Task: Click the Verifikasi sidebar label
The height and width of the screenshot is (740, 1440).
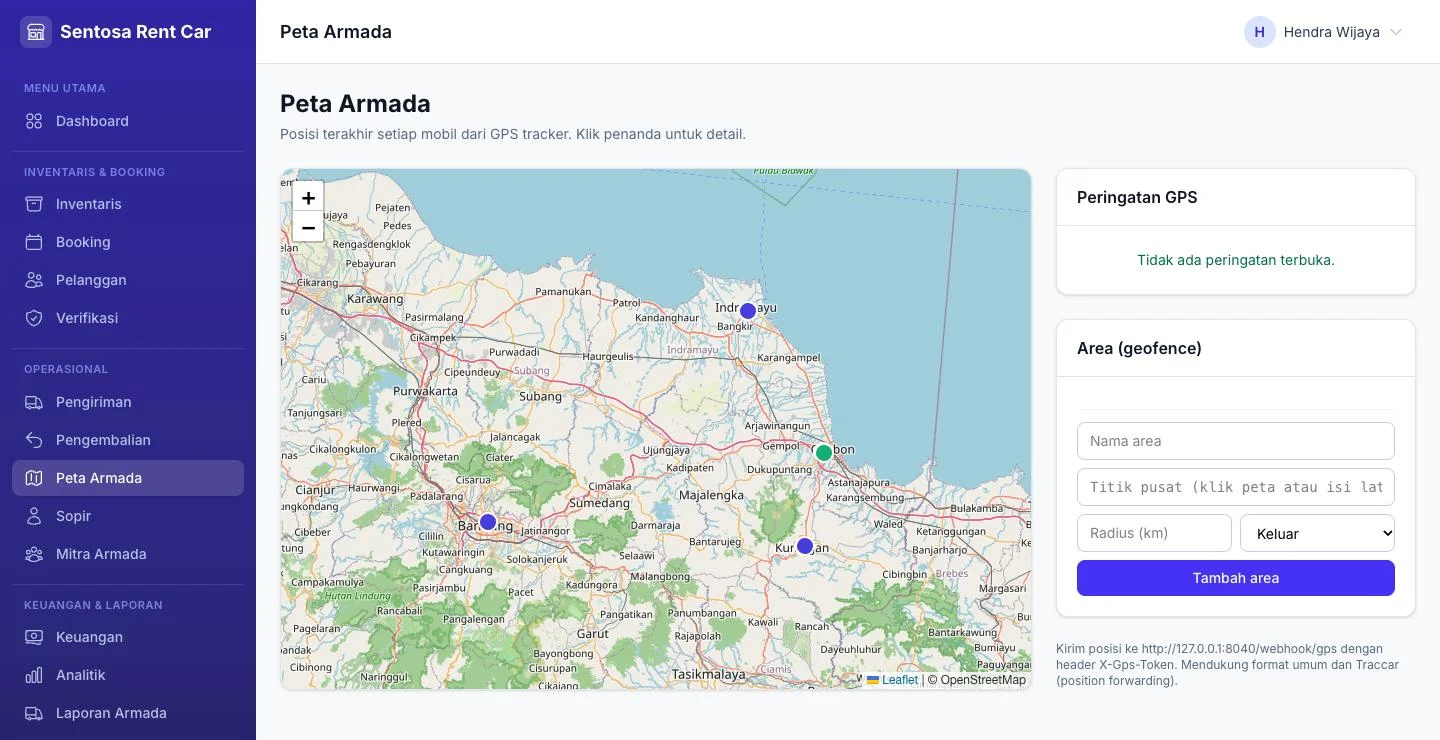Action: [87, 318]
